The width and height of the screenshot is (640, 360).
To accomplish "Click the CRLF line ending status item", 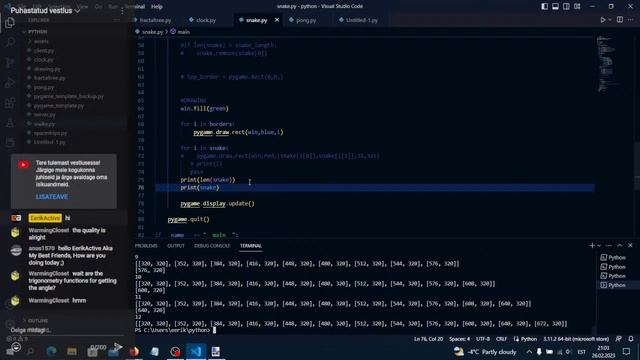I will tap(501, 339).
